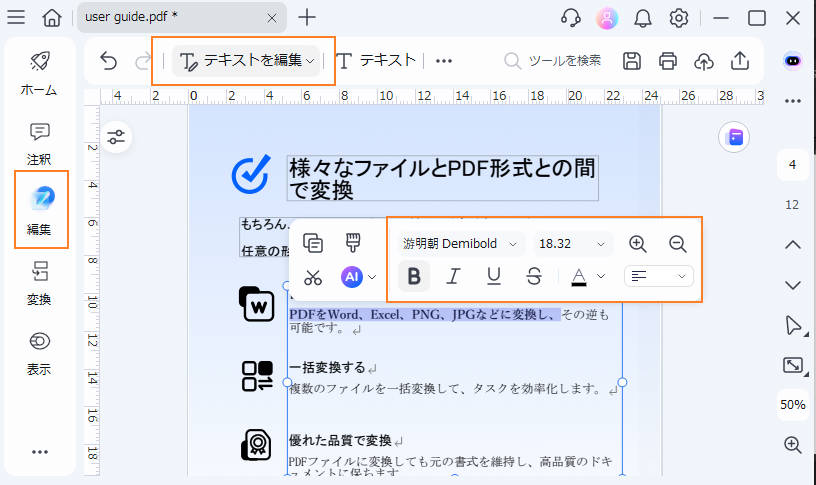The image size is (816, 485).
Task: Select the テキスト add text tool
Action: click(x=376, y=61)
